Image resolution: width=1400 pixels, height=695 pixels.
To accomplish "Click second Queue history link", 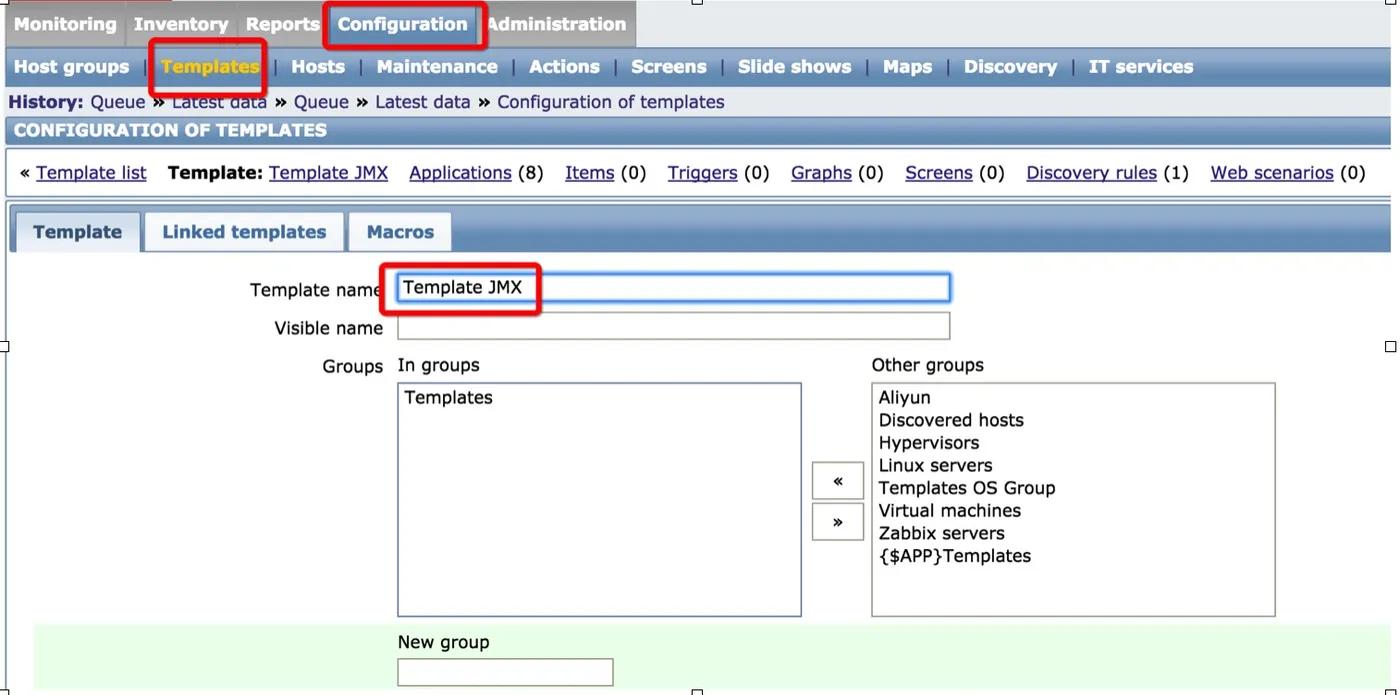I will pos(321,102).
